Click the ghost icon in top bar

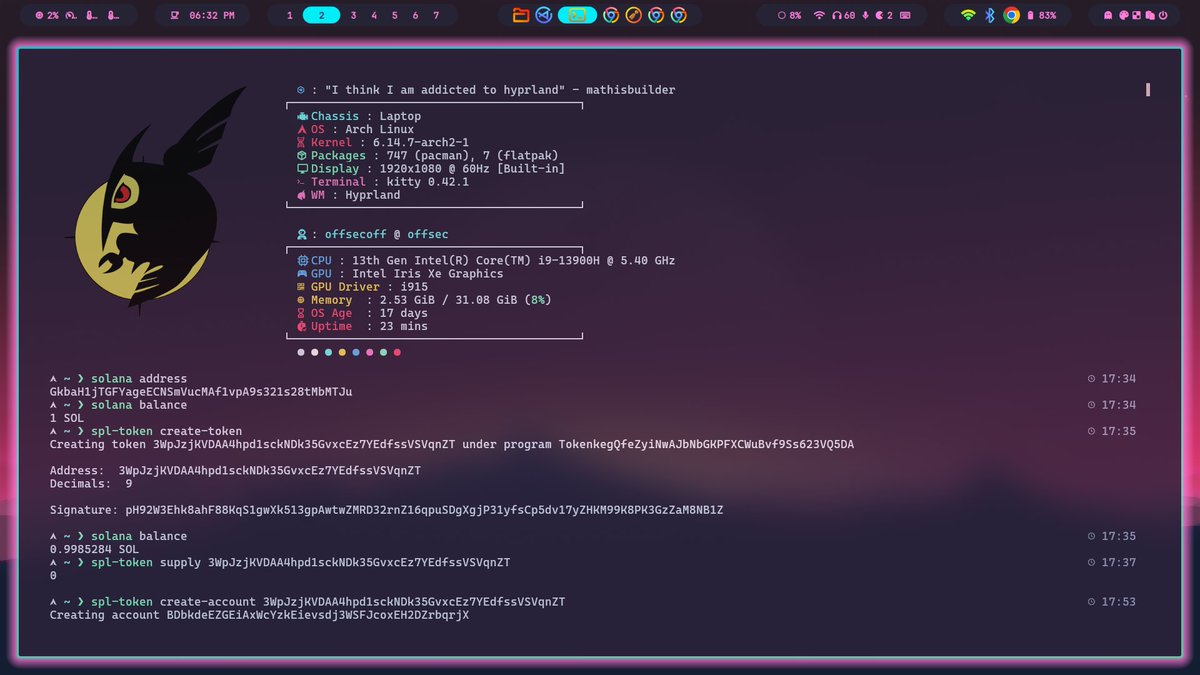click(x=1108, y=15)
